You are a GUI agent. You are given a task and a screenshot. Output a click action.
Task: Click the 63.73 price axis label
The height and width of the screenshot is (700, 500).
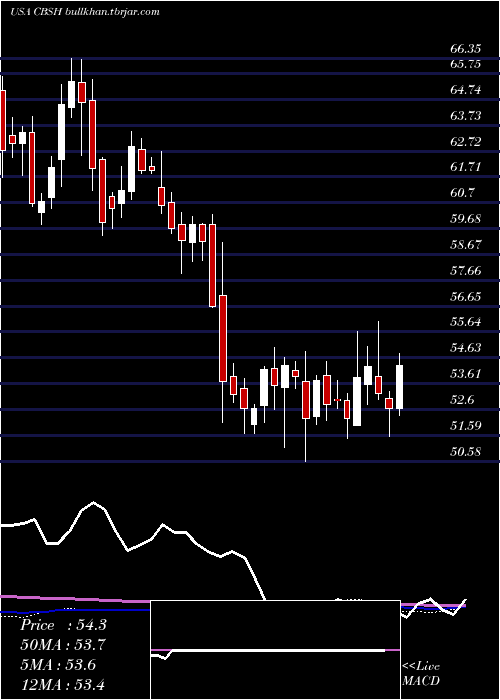[466, 116]
